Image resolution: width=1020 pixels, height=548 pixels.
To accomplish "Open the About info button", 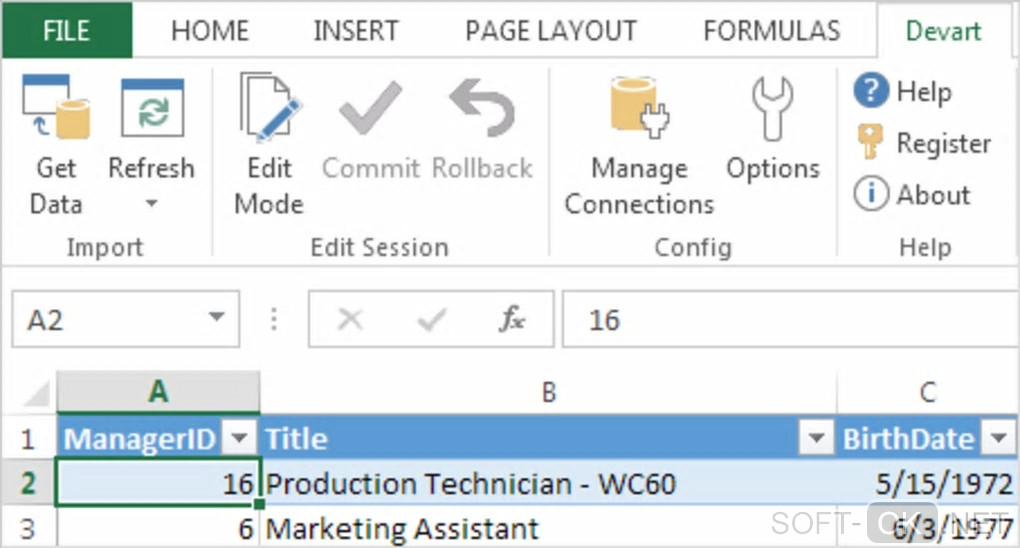I will click(871, 194).
